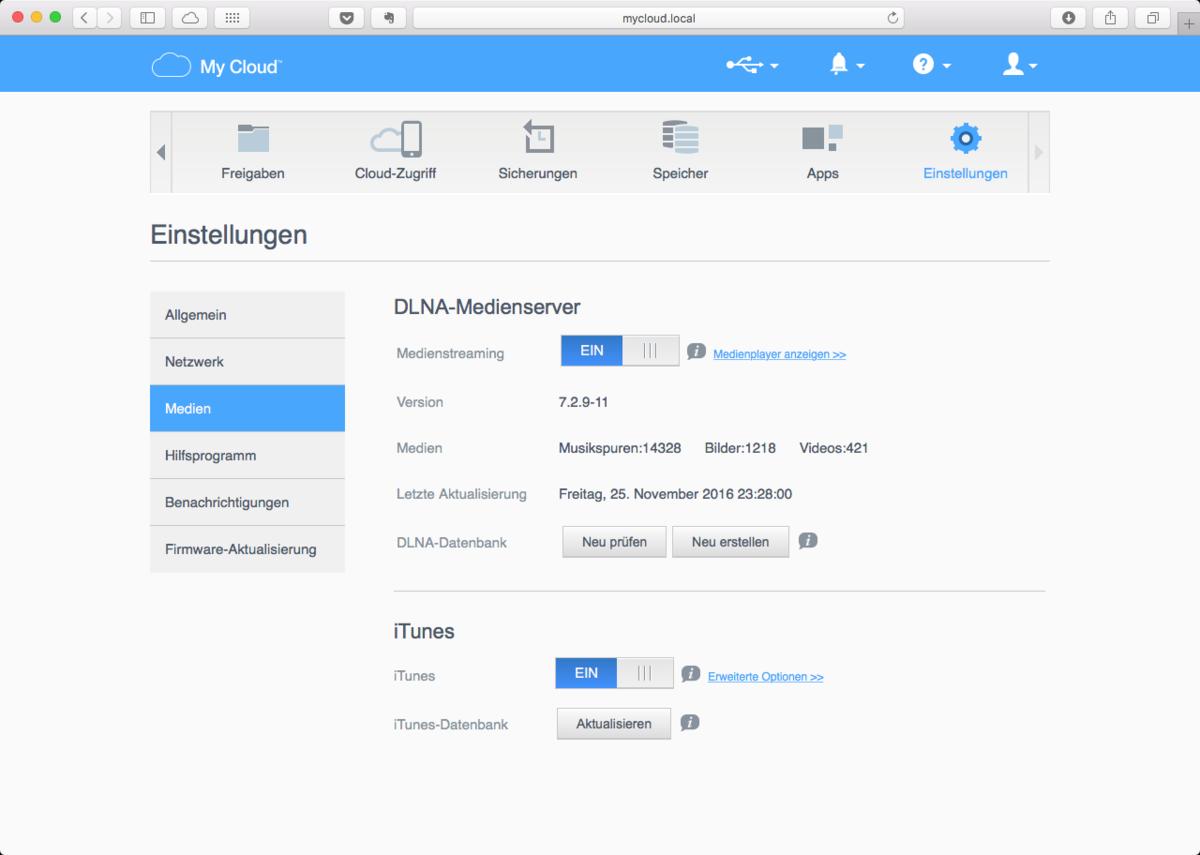1200x855 pixels.
Task: Click the Bilder:1218 count
Action: [741, 448]
